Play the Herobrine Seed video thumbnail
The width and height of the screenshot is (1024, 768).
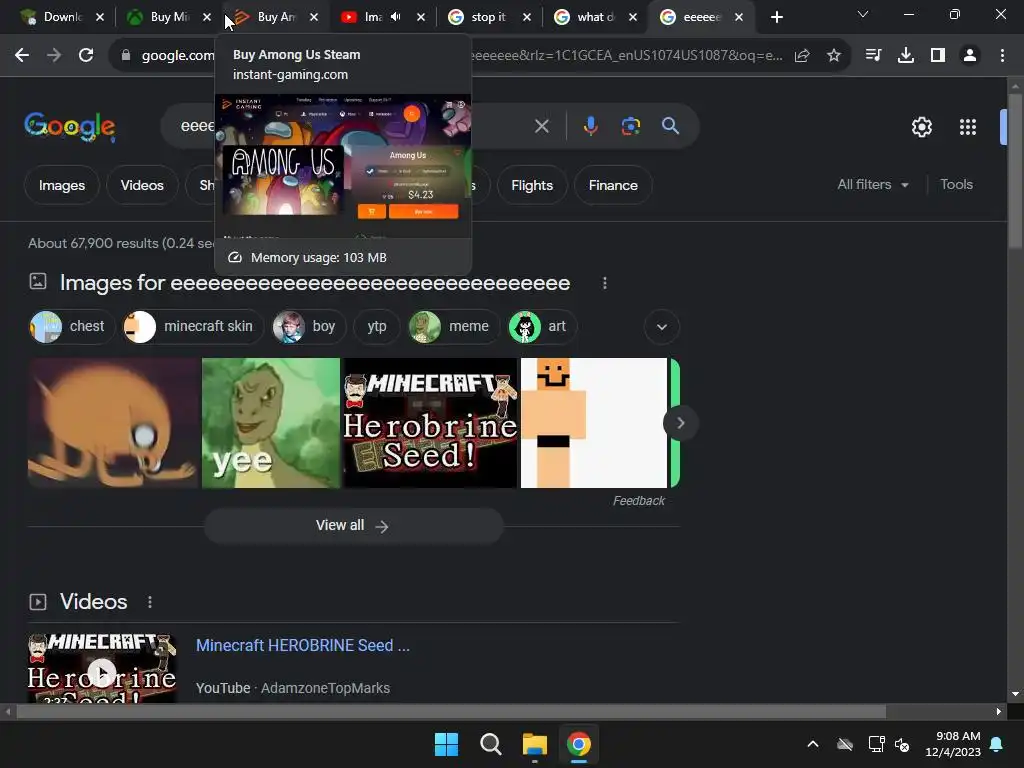102,669
